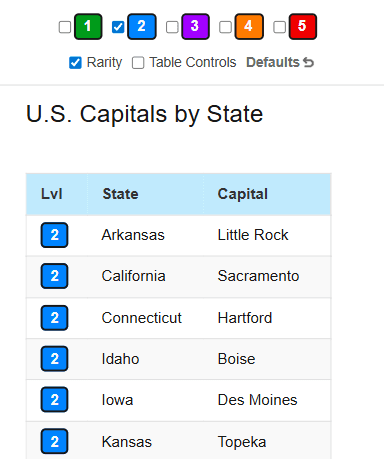
Task: Click the blue level 2 badge in filters
Action: (142, 26)
